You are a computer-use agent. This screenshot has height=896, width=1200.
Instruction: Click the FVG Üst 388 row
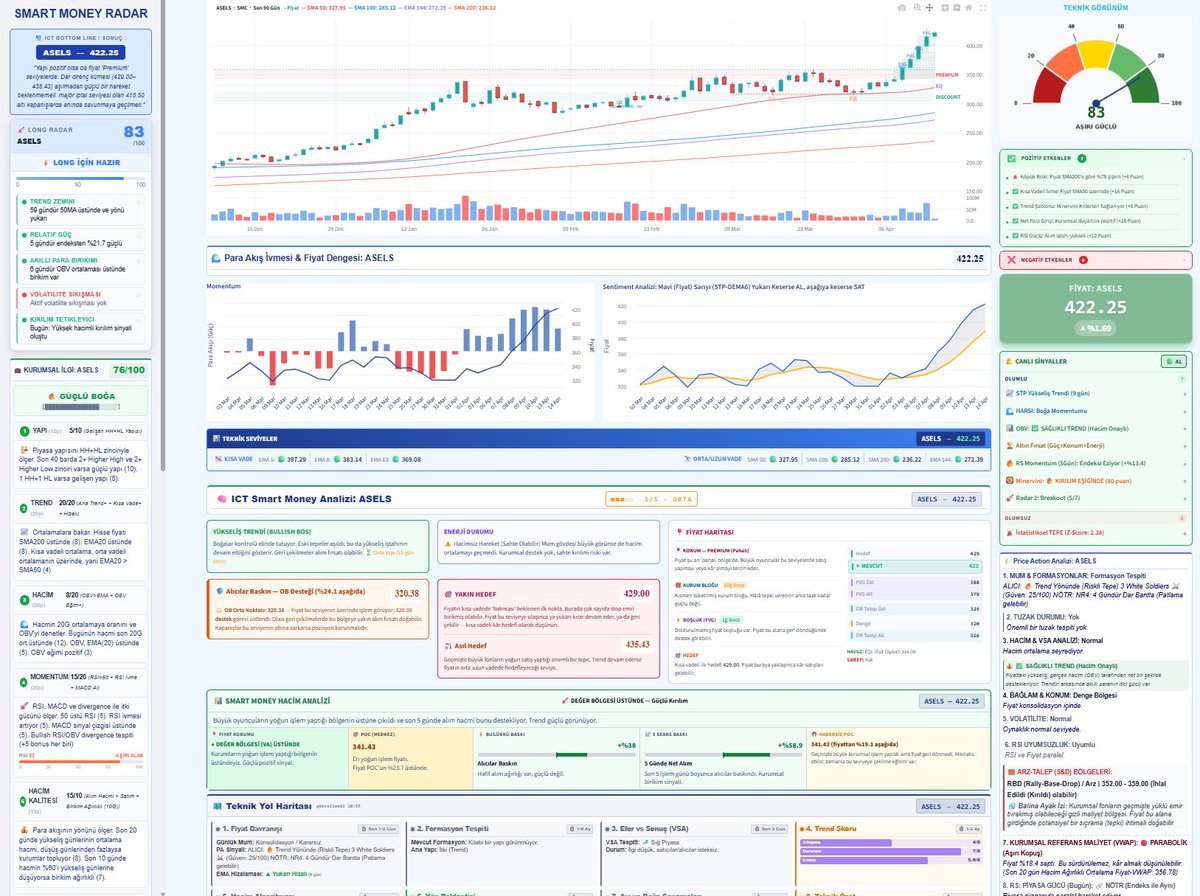(x=916, y=580)
